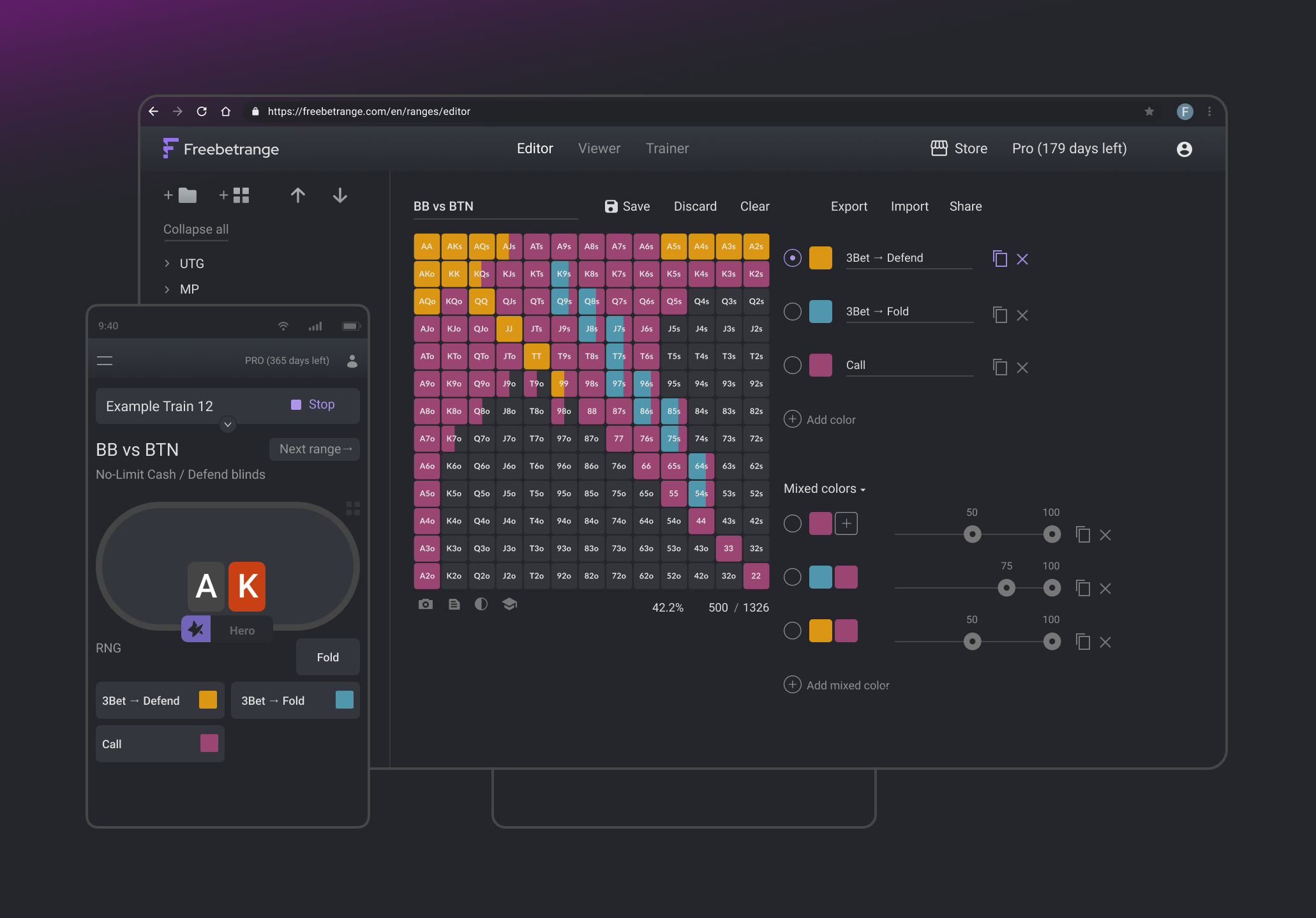Select the orange-magenta mixed color radio
The image size is (1316, 918).
[x=793, y=631]
